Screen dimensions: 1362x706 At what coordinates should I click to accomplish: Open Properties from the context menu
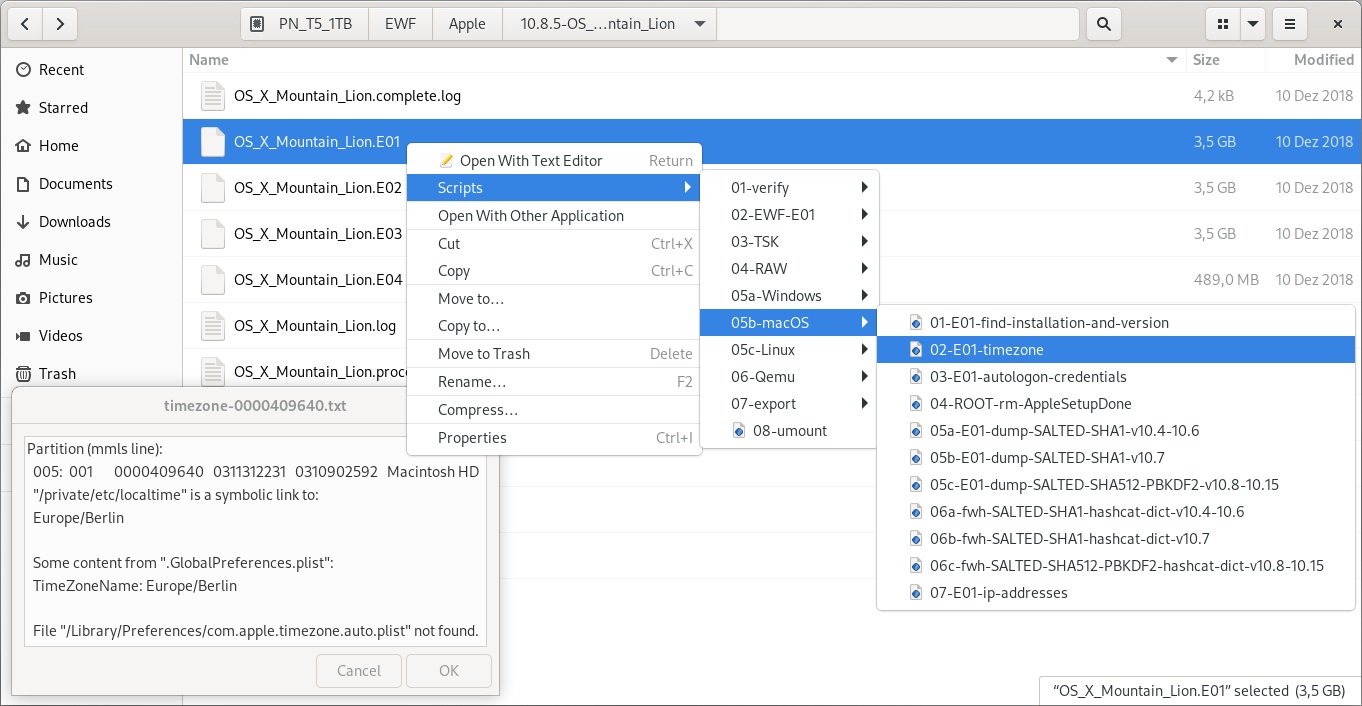[554, 438]
